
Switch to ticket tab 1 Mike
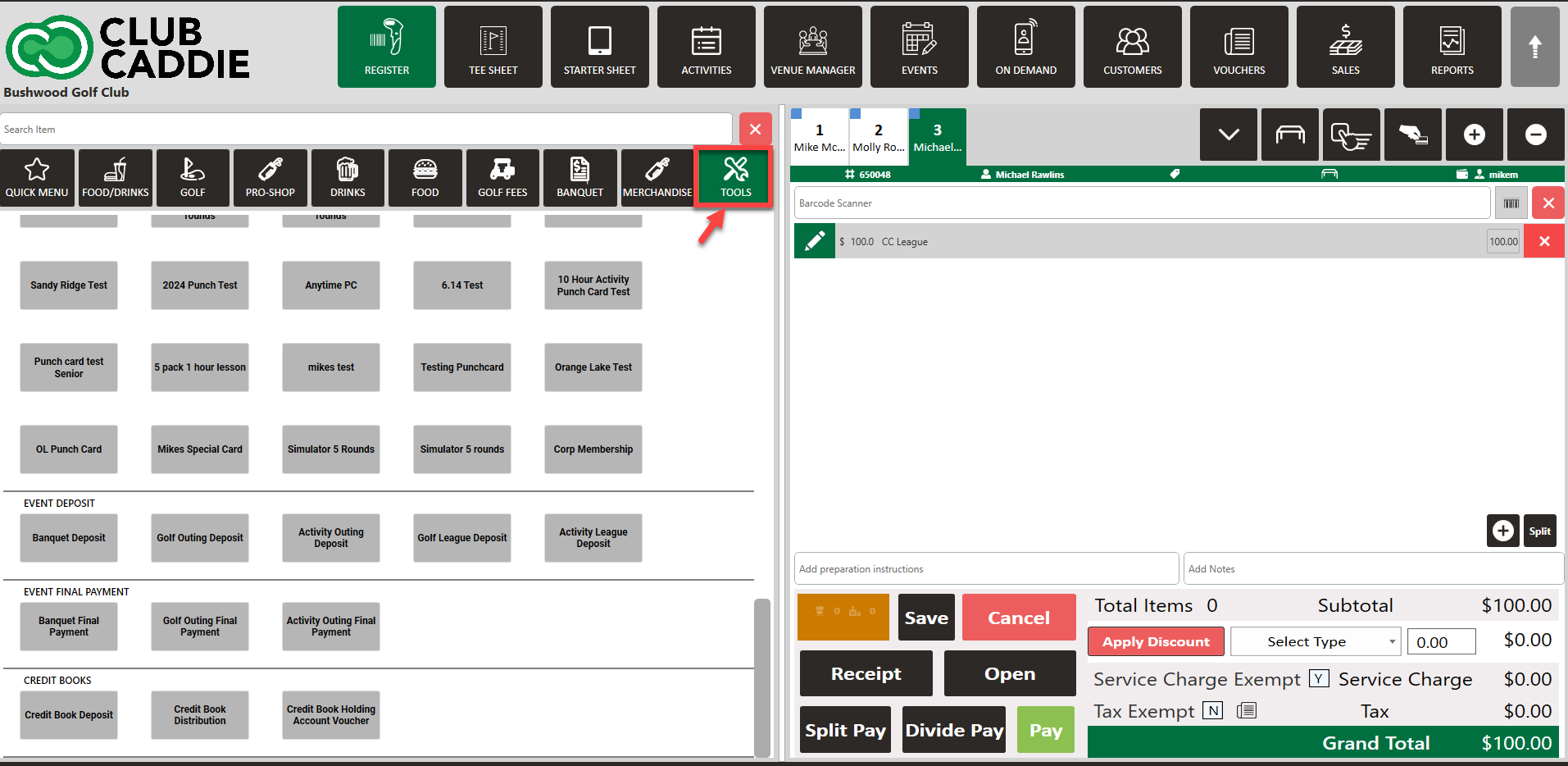[819, 137]
